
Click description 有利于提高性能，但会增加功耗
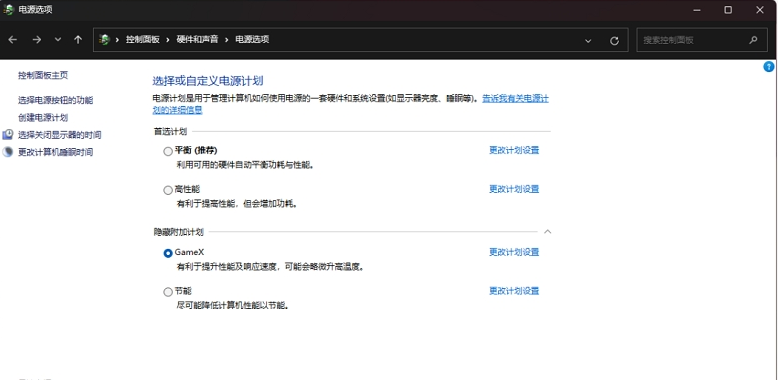click(237, 203)
